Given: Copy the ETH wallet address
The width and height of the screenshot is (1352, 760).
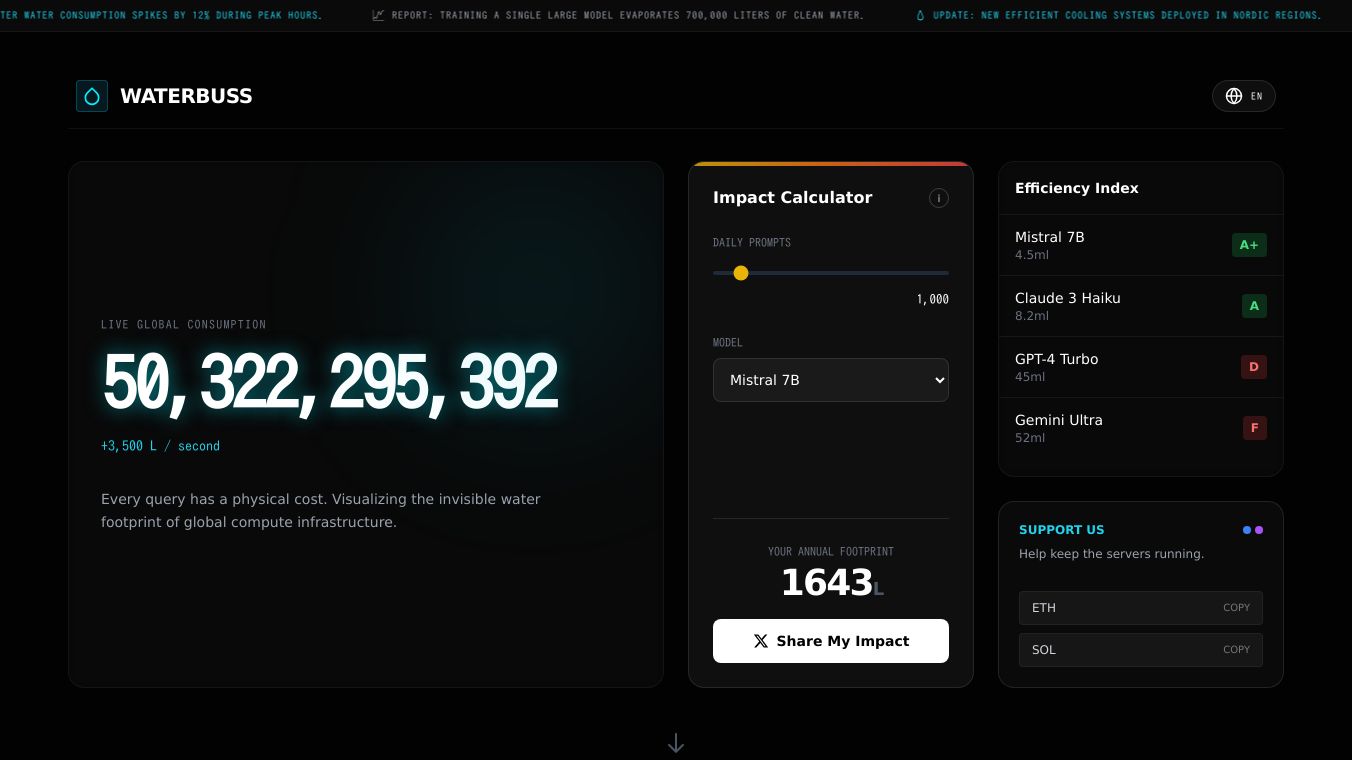Looking at the screenshot, I should (x=1237, y=607).
